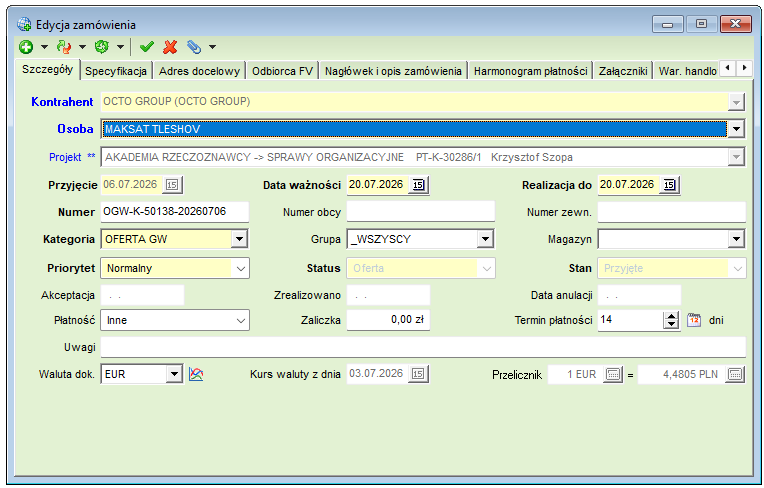Click the Numer obcy input field
This screenshot has width=764, height=488.
pyautogui.click(x=421, y=212)
